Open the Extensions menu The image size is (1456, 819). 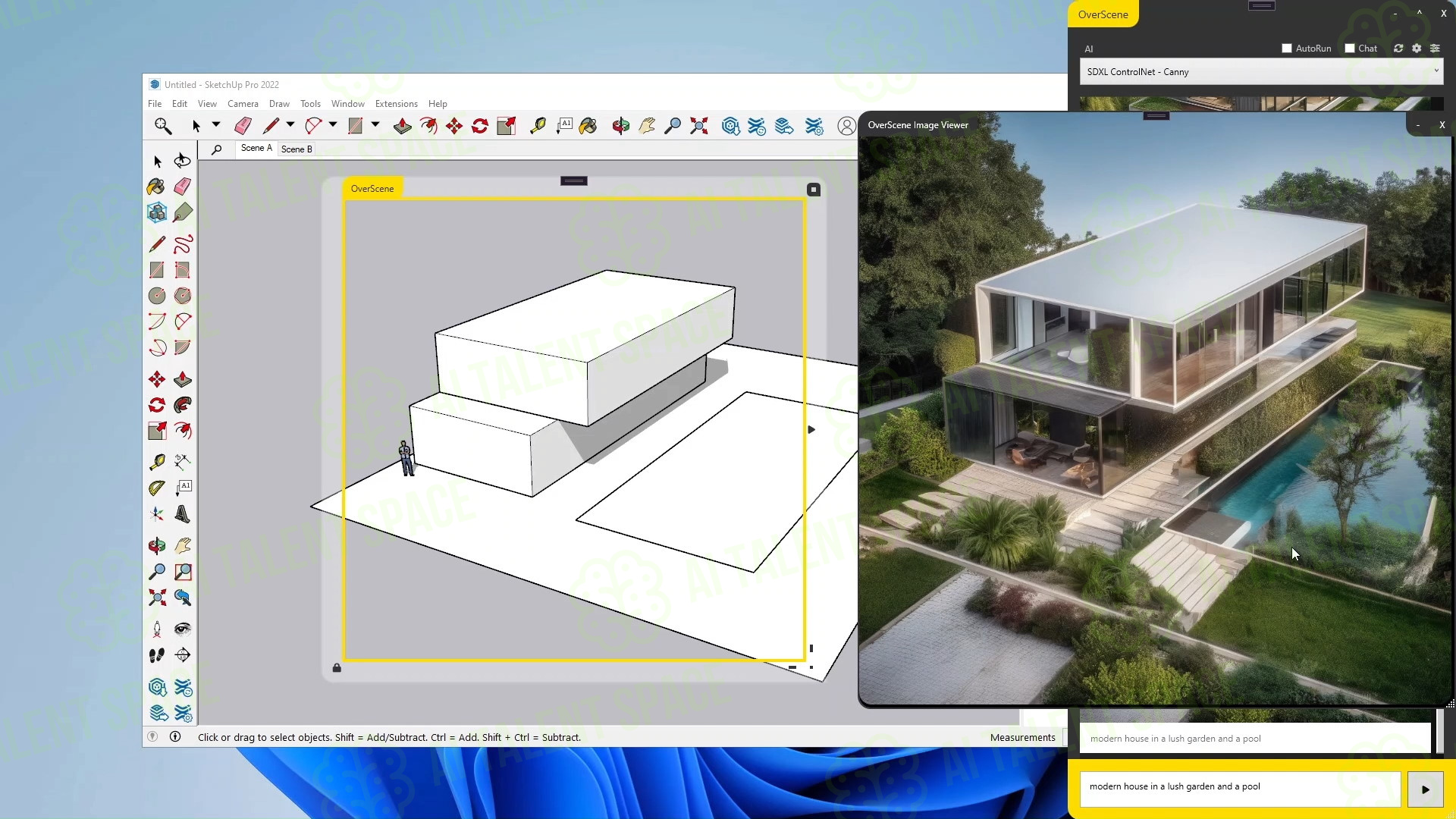click(396, 104)
